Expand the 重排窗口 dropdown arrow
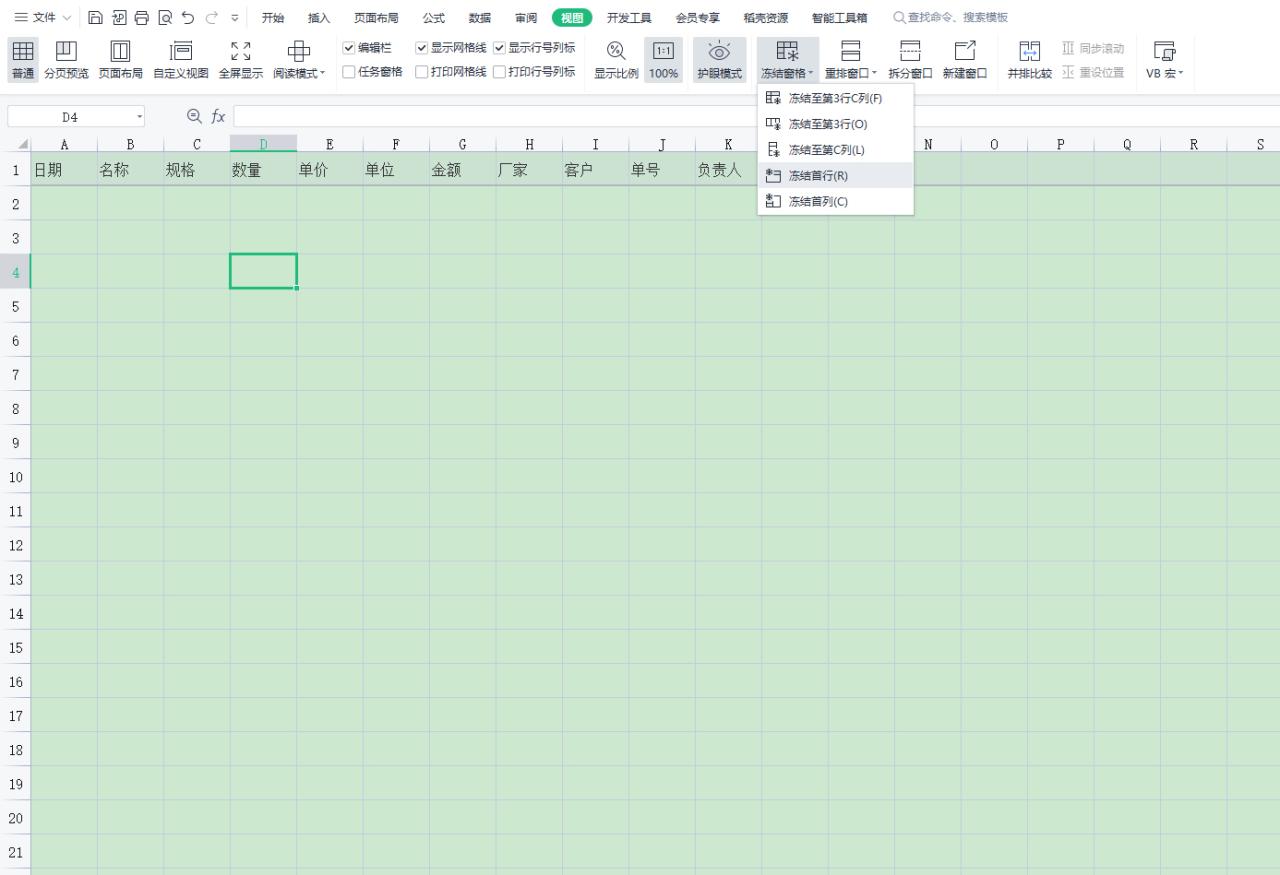The height and width of the screenshot is (875, 1280). point(875,73)
